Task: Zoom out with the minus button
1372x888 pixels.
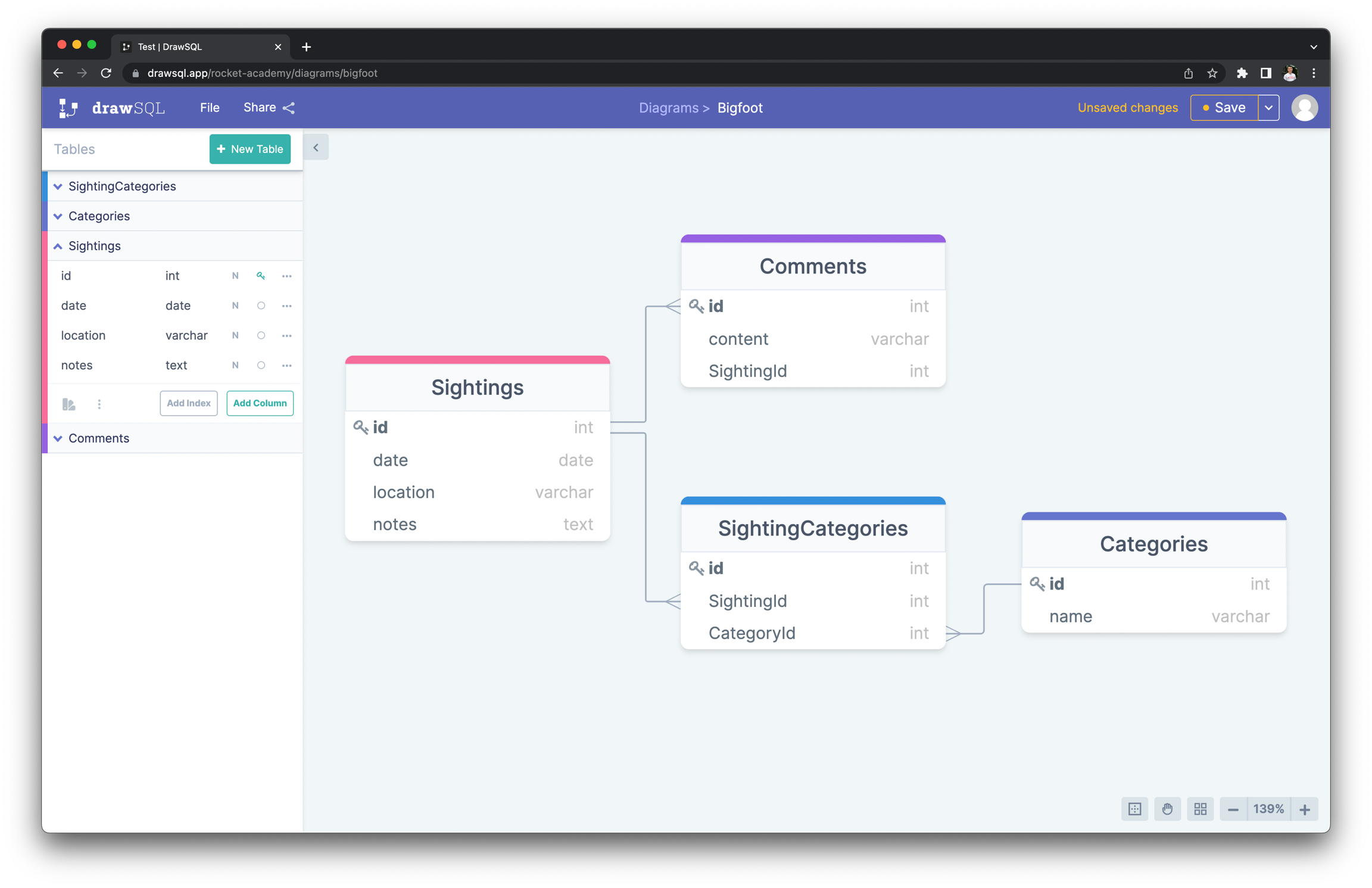Action: pos(1233,809)
